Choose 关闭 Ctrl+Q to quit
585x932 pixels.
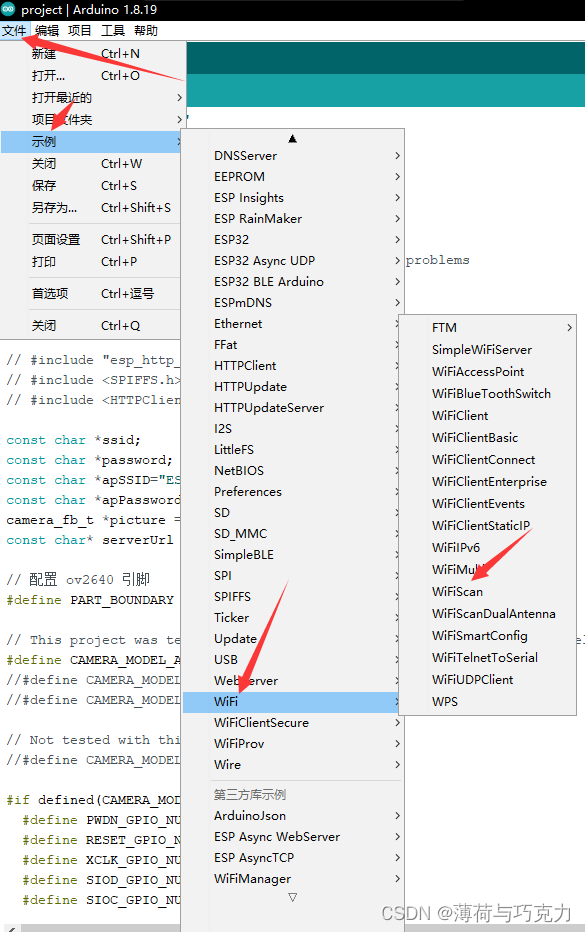90,326
